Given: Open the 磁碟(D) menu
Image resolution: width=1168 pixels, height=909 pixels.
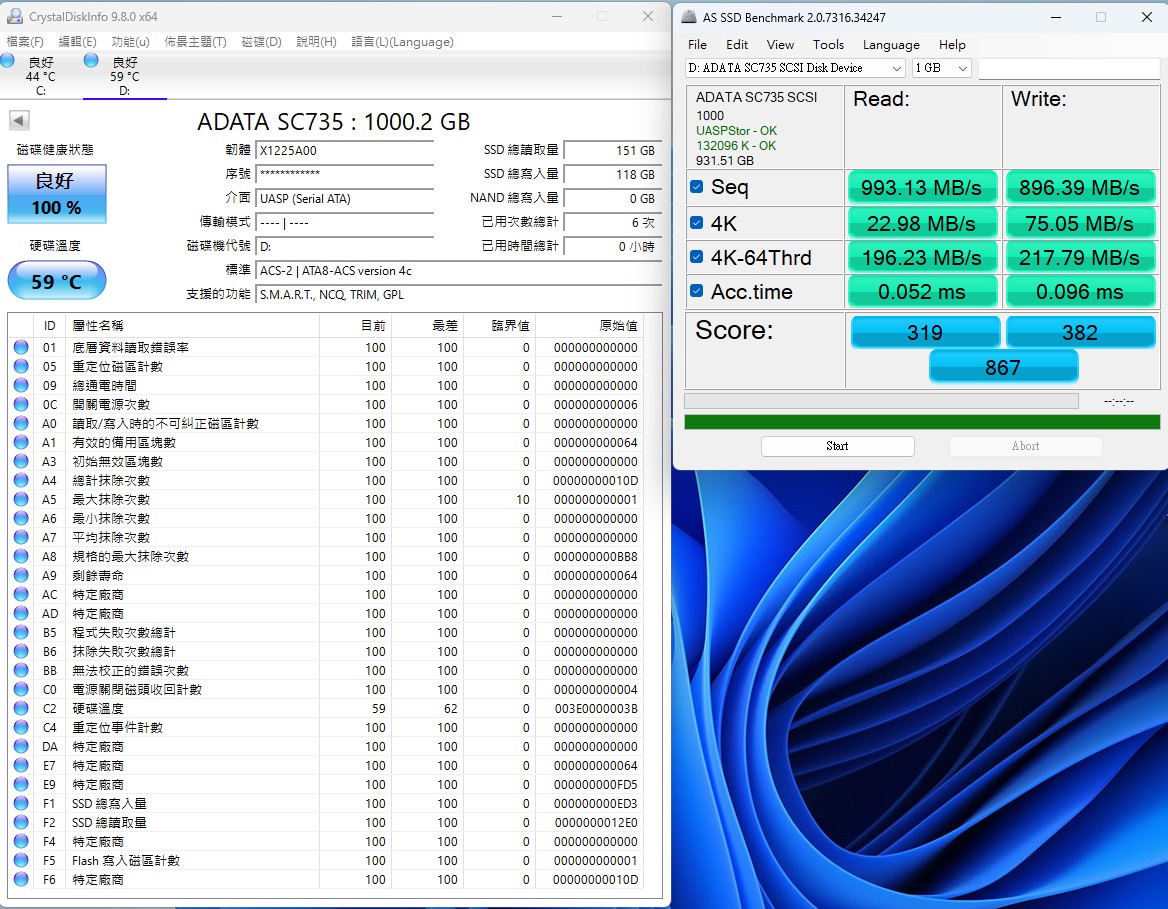Looking at the screenshot, I should (x=261, y=42).
